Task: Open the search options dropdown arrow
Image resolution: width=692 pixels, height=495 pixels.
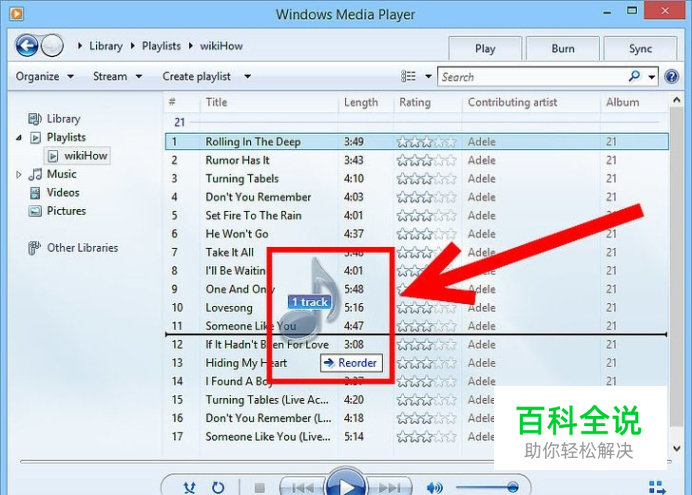Action: coord(651,77)
